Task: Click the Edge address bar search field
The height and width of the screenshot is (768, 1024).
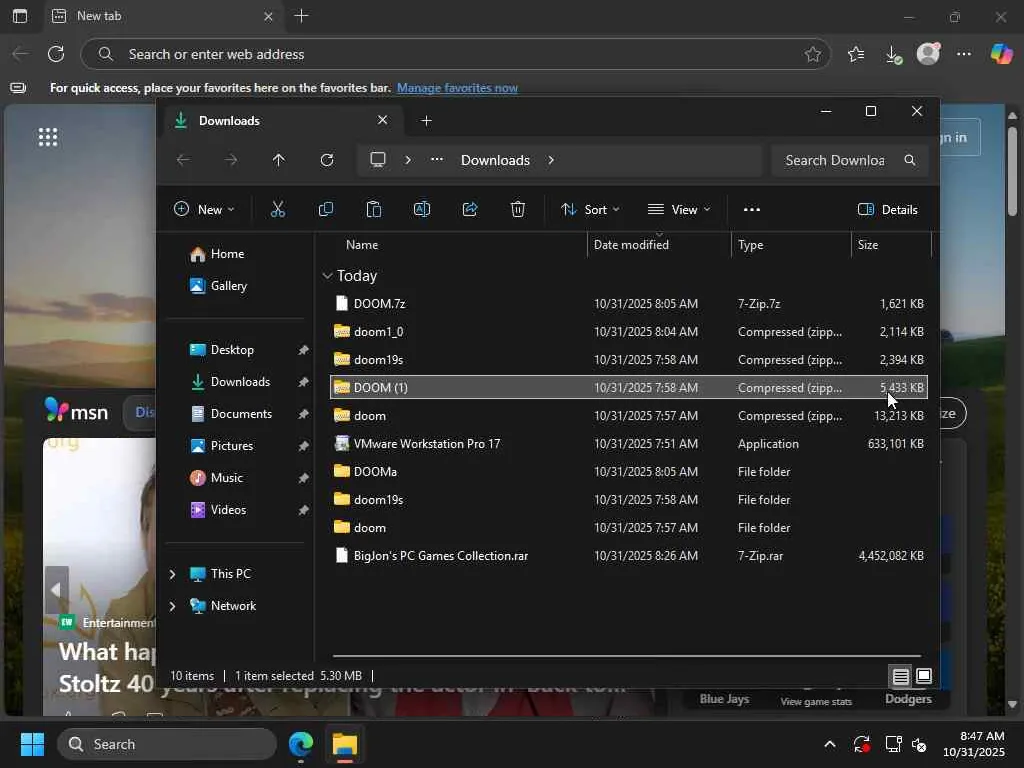Action: [x=455, y=54]
